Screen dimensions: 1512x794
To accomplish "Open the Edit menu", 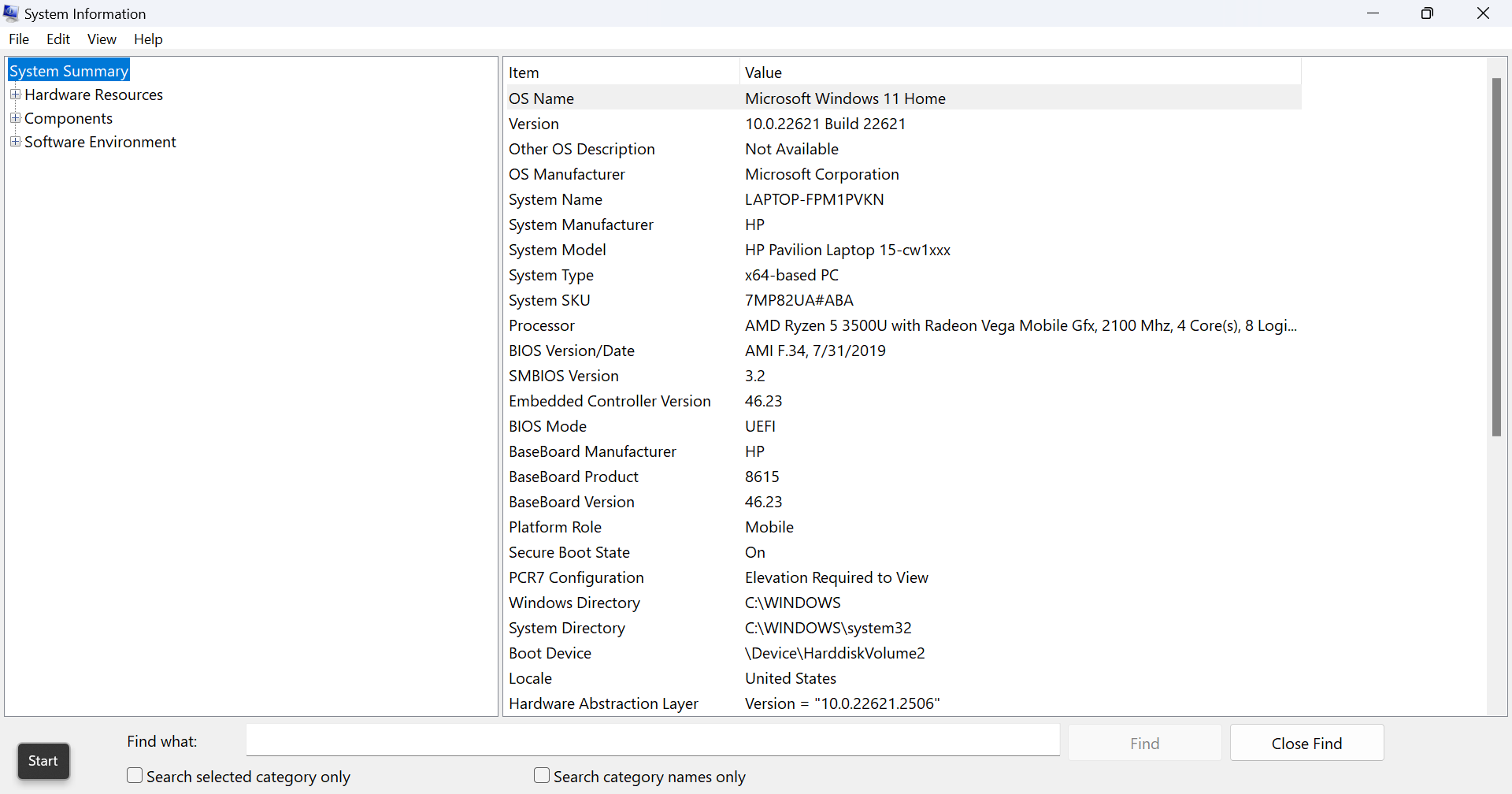I will coord(58,39).
